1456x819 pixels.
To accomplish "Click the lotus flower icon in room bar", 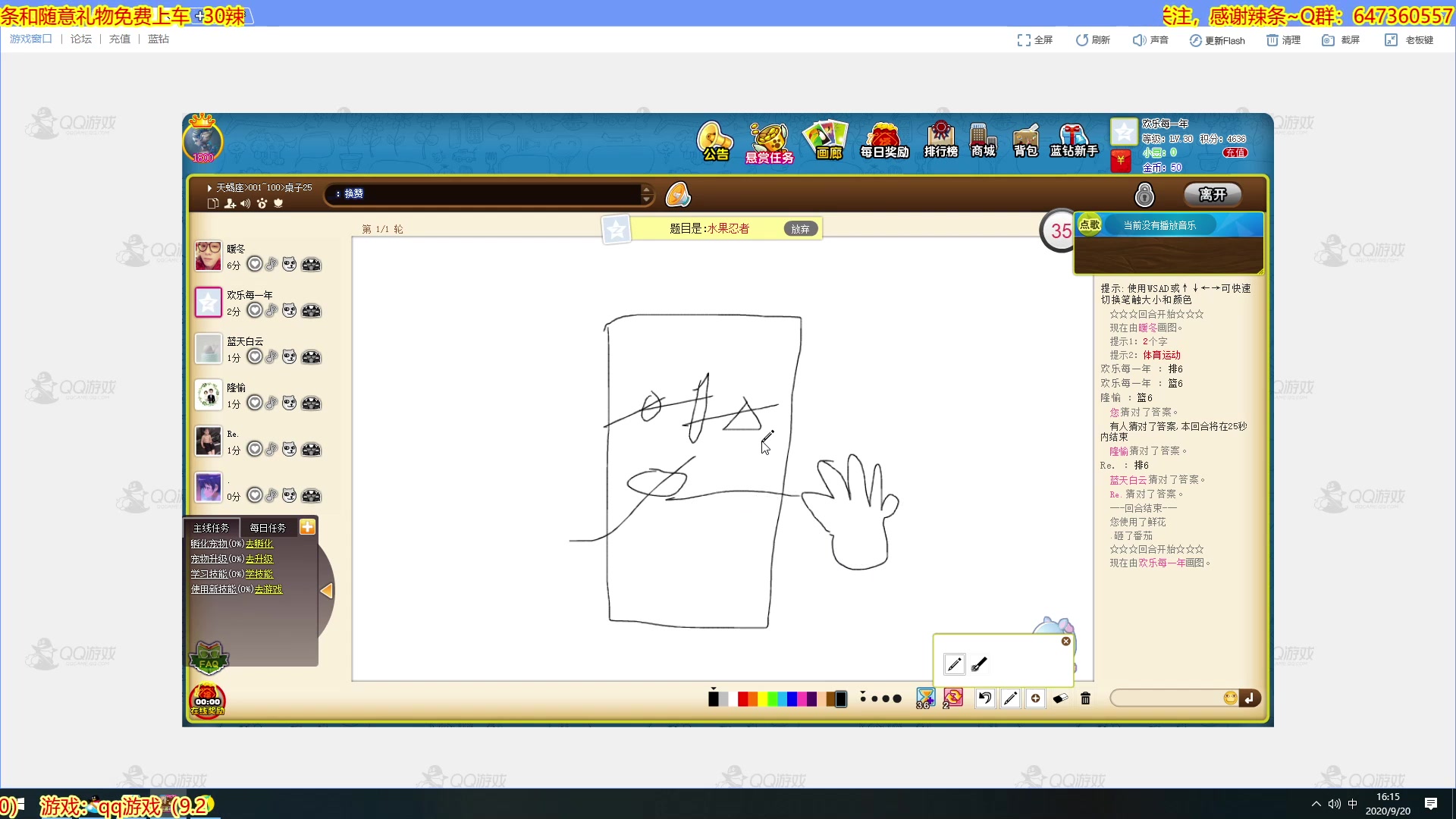I will (x=278, y=203).
